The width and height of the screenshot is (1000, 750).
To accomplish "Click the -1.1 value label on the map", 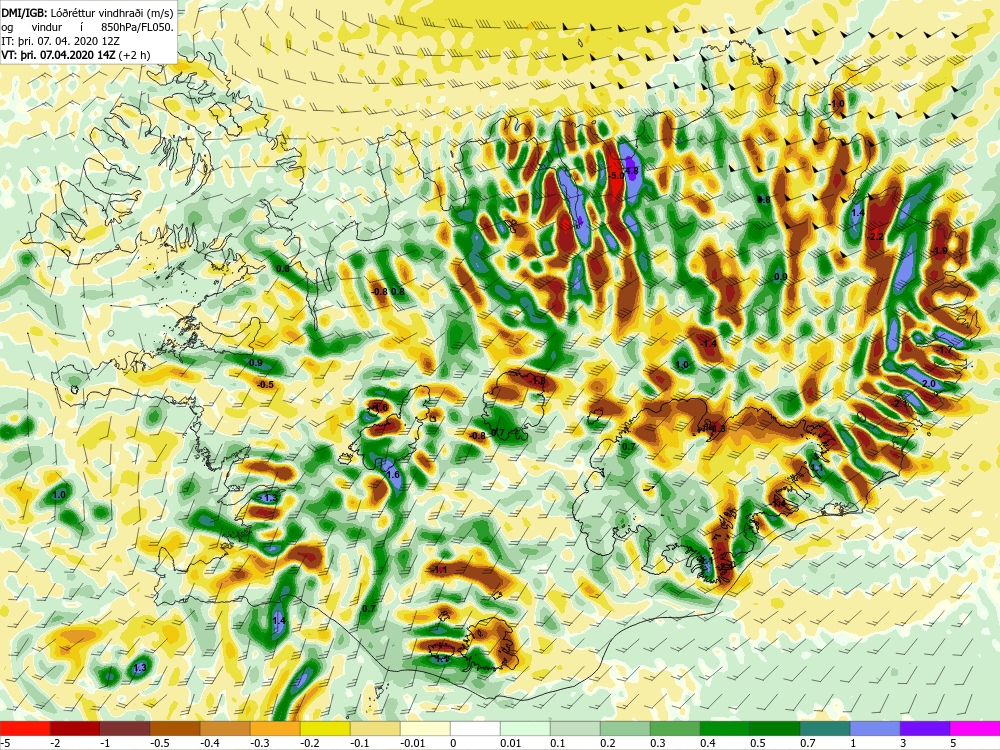I will 440,570.
